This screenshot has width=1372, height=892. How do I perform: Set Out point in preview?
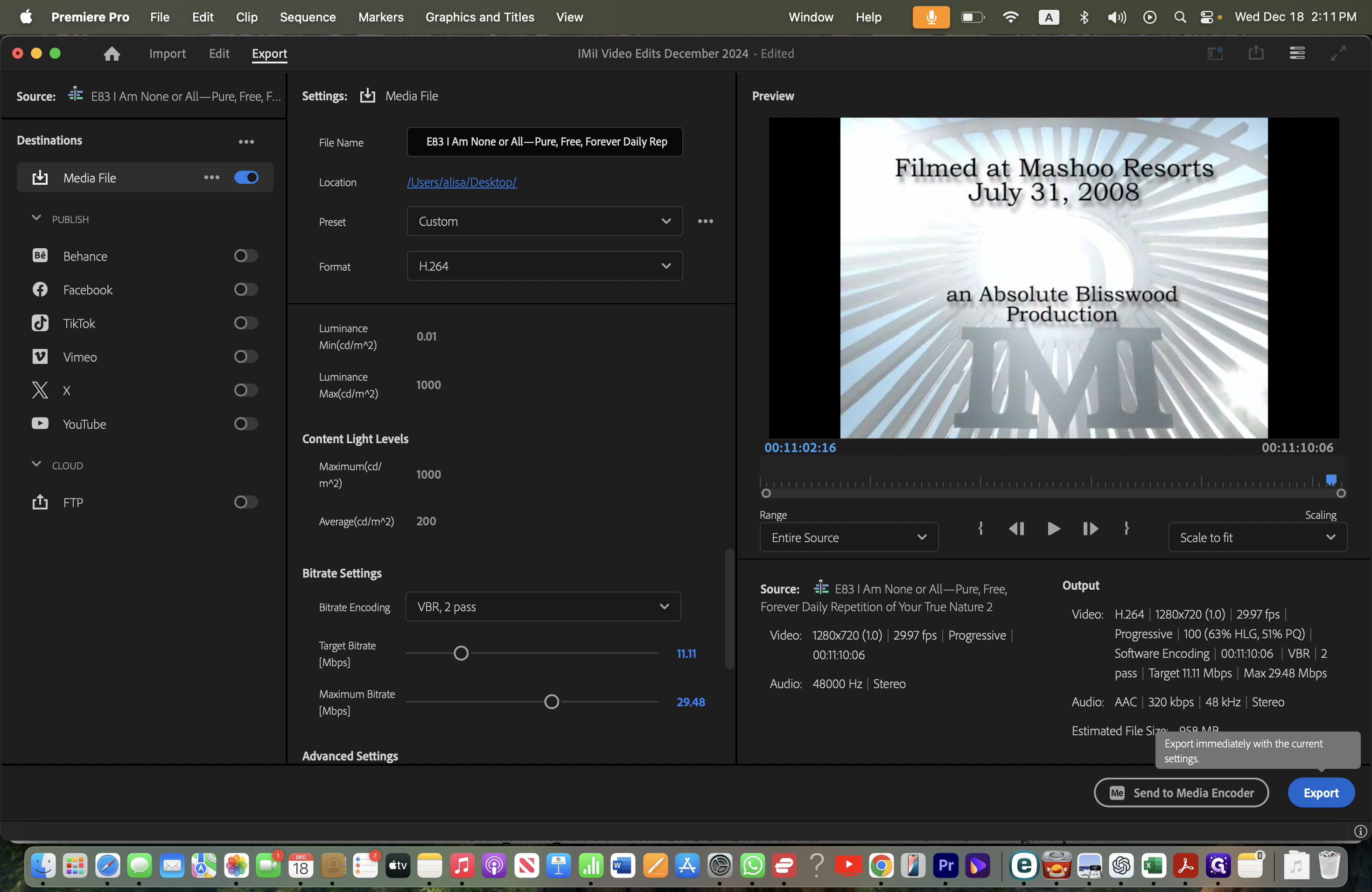click(1127, 529)
